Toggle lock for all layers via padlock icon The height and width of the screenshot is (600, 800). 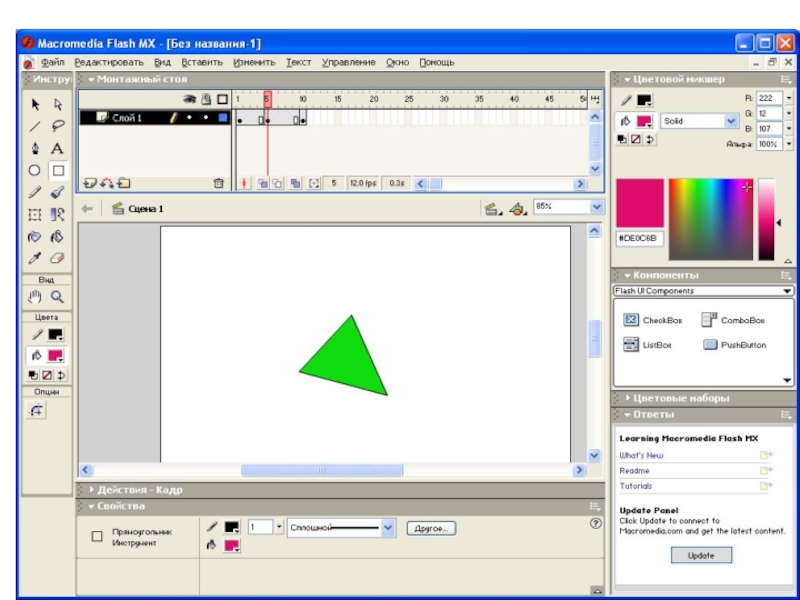206,99
